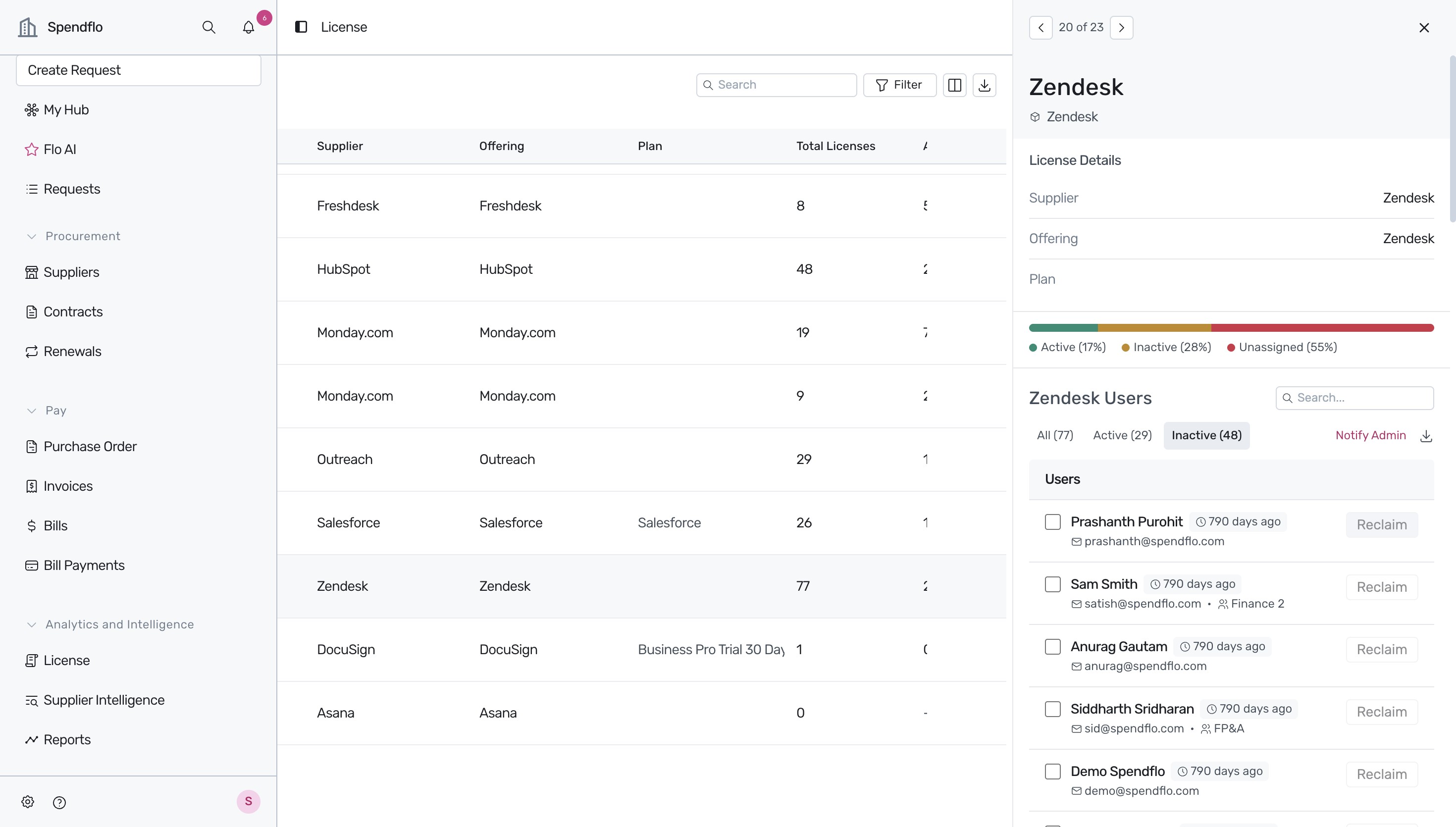Collapse the Procurement section
The width and height of the screenshot is (1456, 827).
(73, 236)
